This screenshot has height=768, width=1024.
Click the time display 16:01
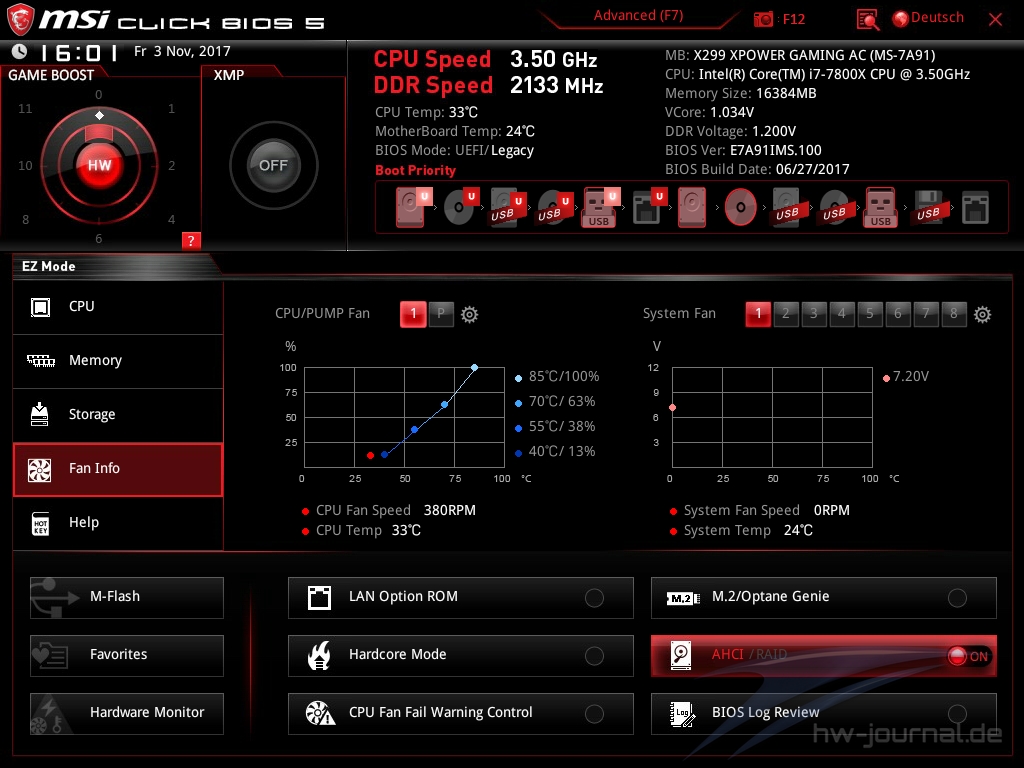tap(79, 52)
